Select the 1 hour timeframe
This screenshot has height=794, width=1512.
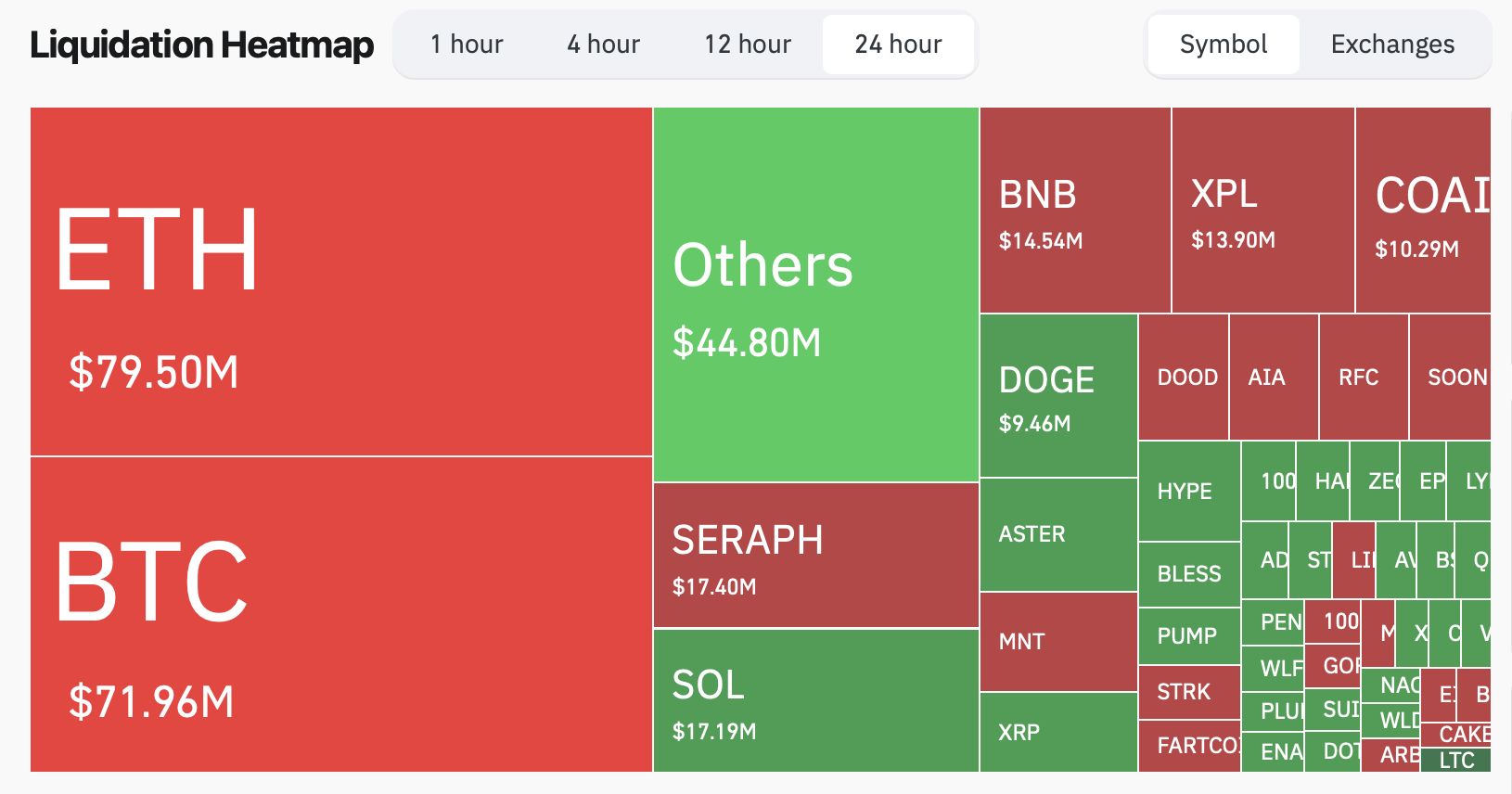[467, 45]
